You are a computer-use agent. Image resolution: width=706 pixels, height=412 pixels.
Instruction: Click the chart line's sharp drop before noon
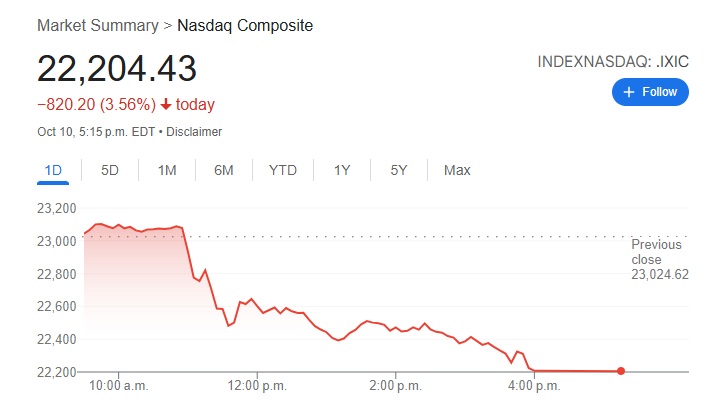[188, 255]
